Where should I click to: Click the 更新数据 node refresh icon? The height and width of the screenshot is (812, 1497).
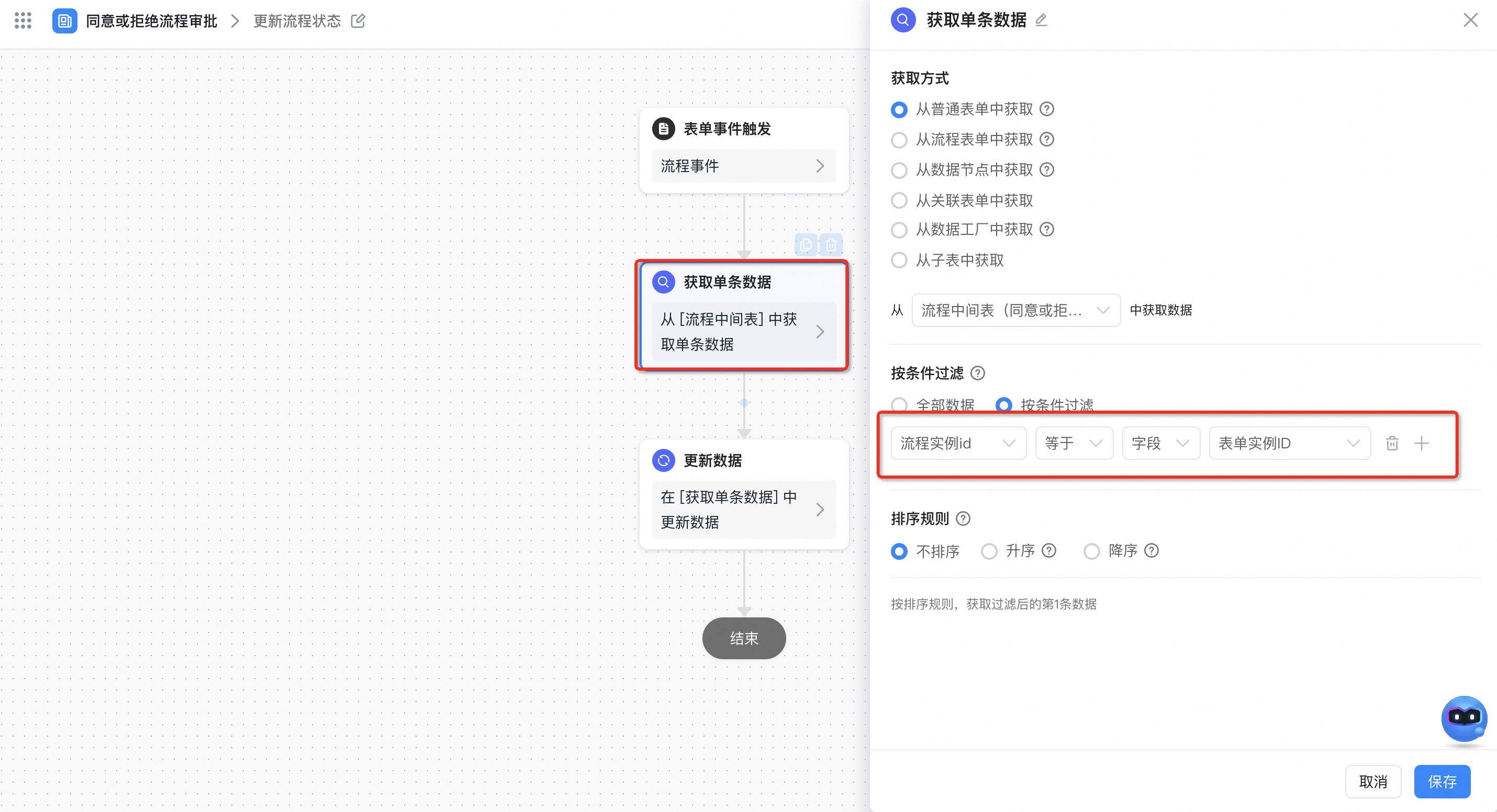coord(664,460)
